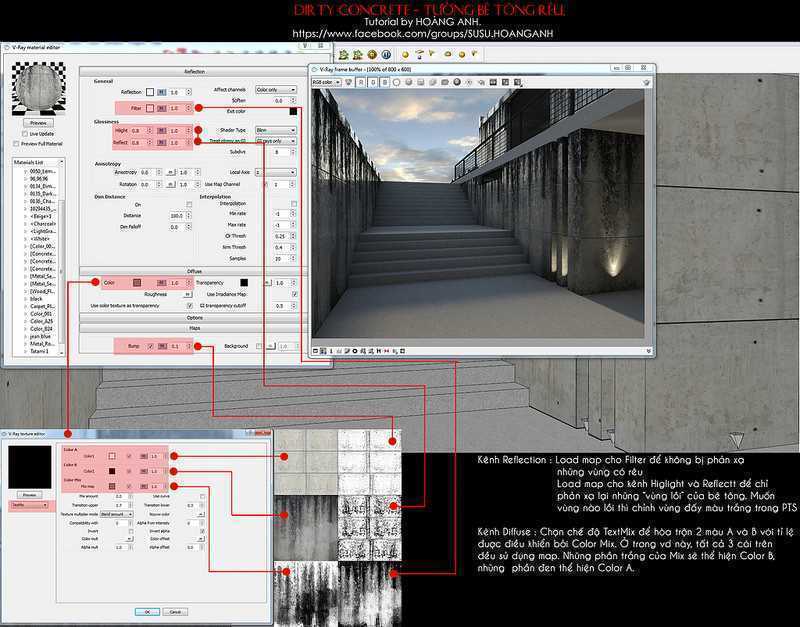Click the Diffuse Color map button
The width and height of the screenshot is (800, 627).
(x=161, y=283)
